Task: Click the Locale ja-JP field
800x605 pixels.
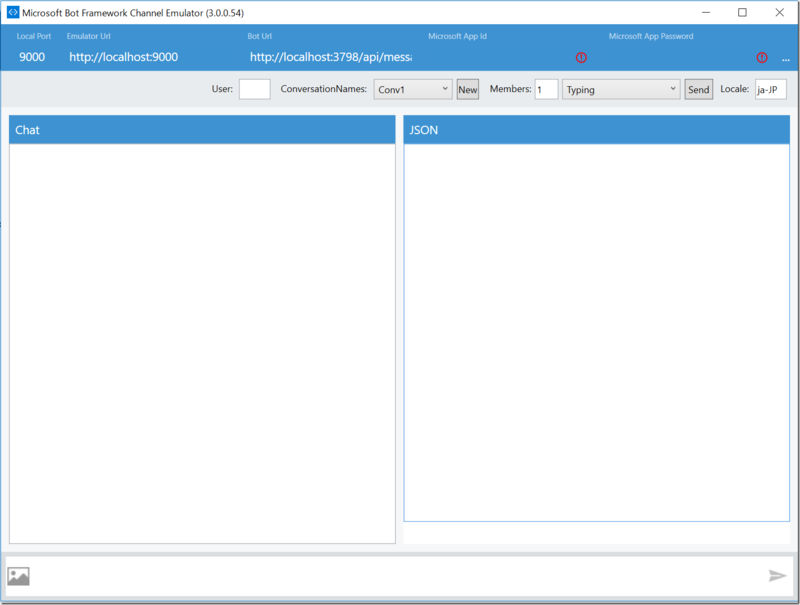Action: click(770, 89)
